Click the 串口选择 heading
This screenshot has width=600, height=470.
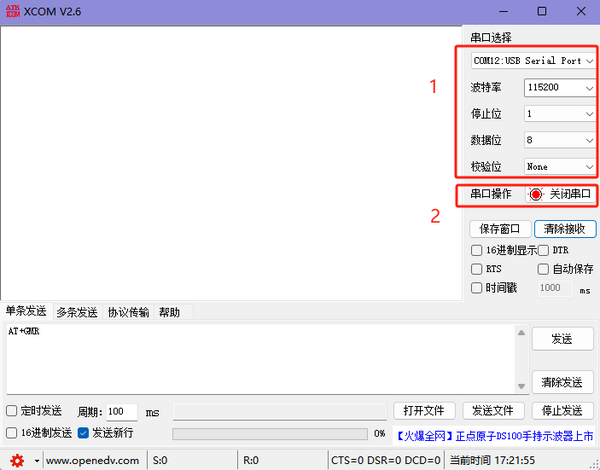tap(491, 38)
